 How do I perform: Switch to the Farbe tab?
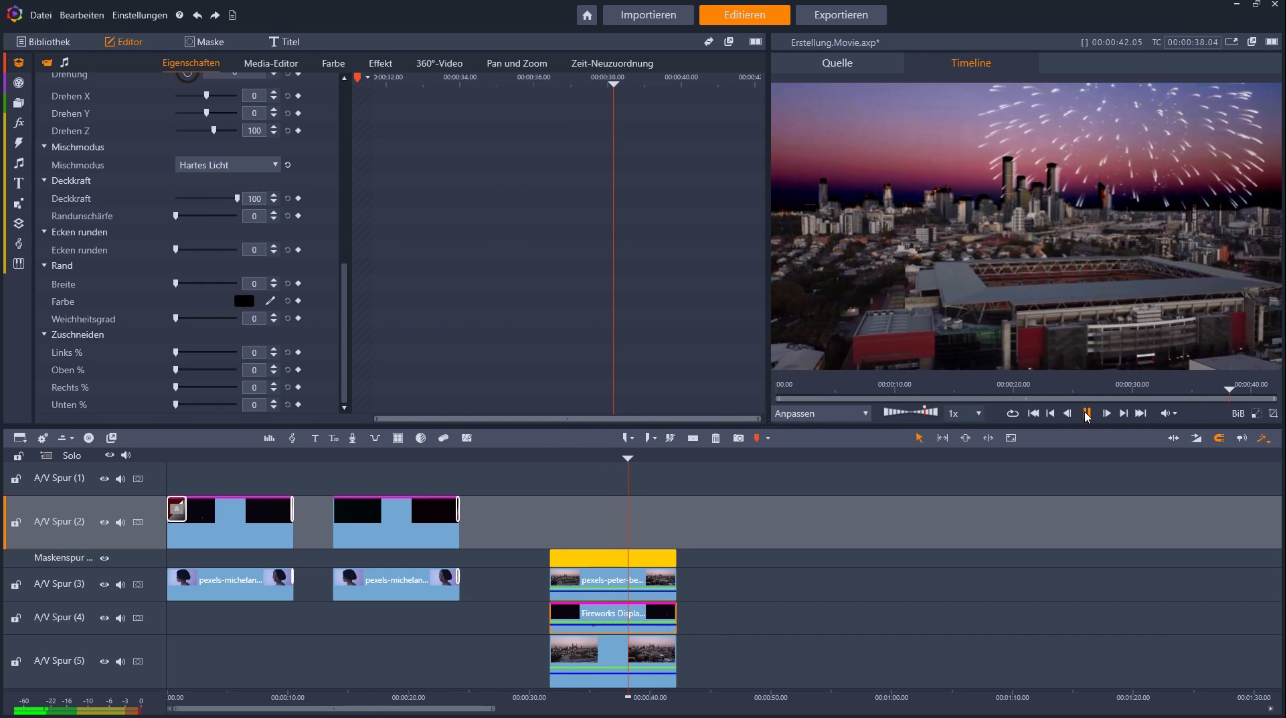pos(333,62)
